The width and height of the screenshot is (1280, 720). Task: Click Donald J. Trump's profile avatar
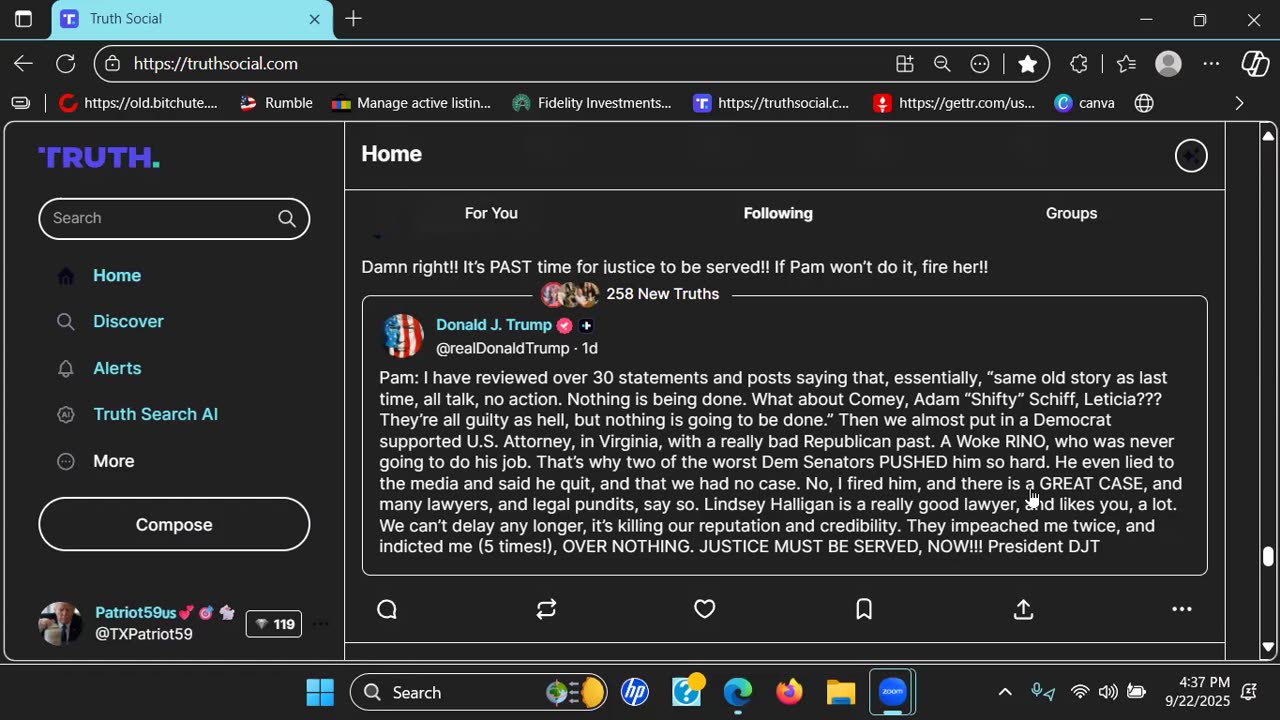coord(403,336)
